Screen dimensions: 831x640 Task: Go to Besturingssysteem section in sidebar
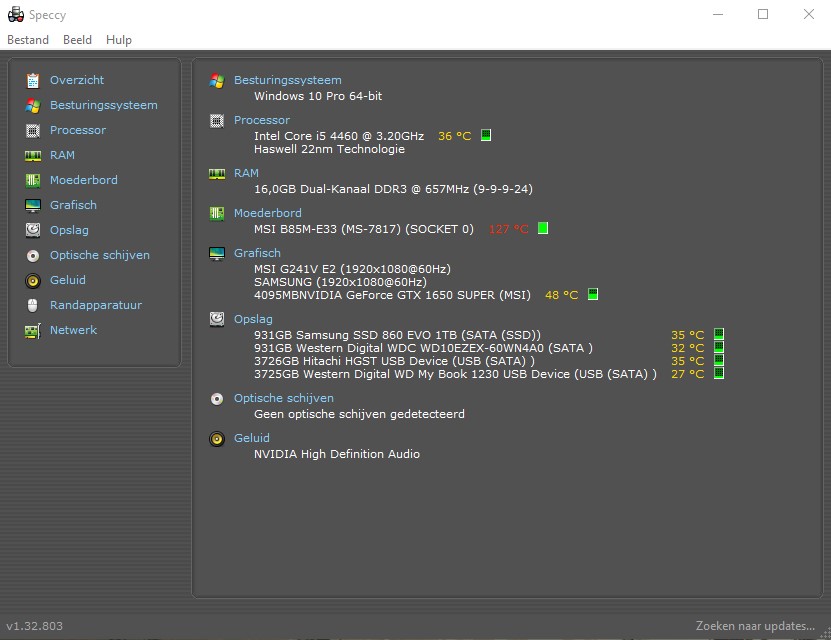pos(104,105)
